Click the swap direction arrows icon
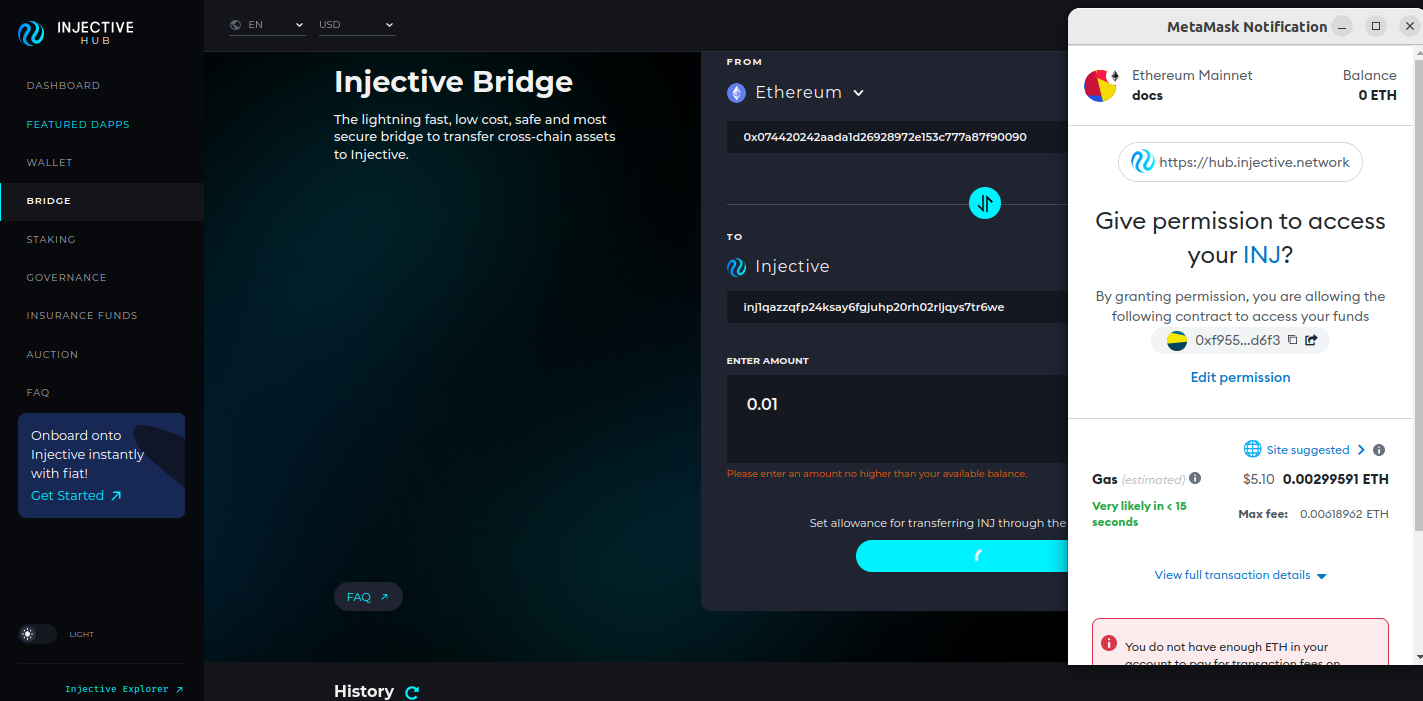 [985, 204]
